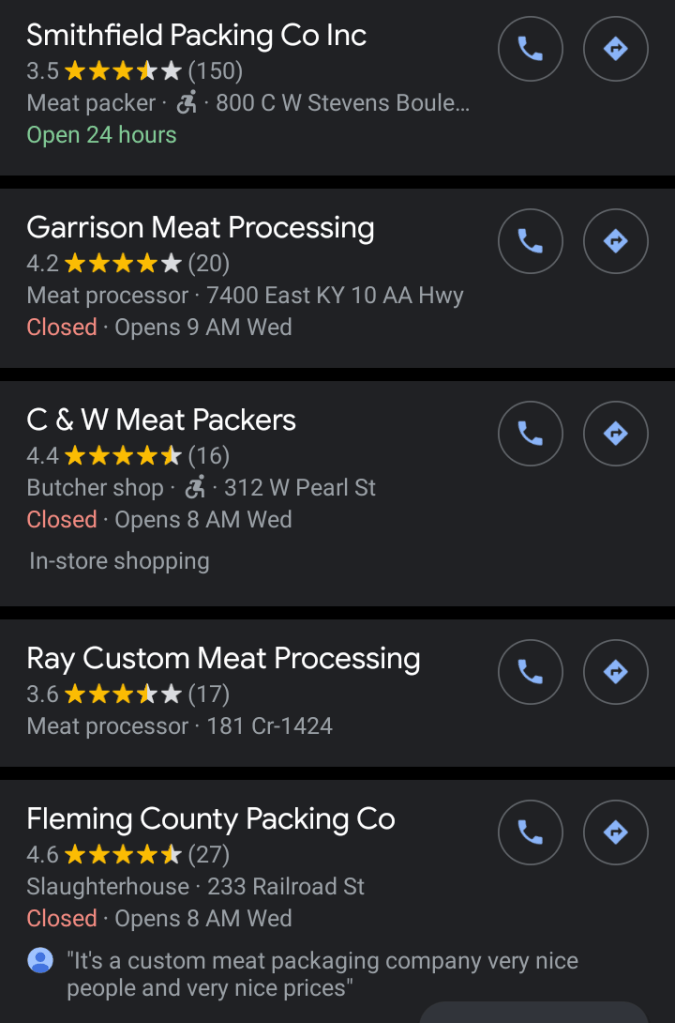Get directions to Ray Custom Meat Processing
Viewport: 675px width, 1023px height.
[616, 672]
